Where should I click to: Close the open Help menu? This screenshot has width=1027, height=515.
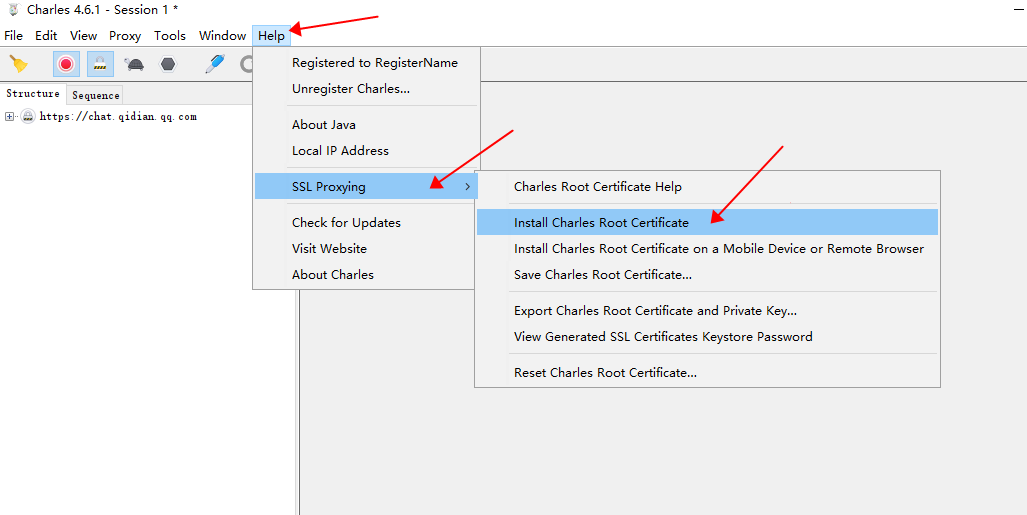271,35
